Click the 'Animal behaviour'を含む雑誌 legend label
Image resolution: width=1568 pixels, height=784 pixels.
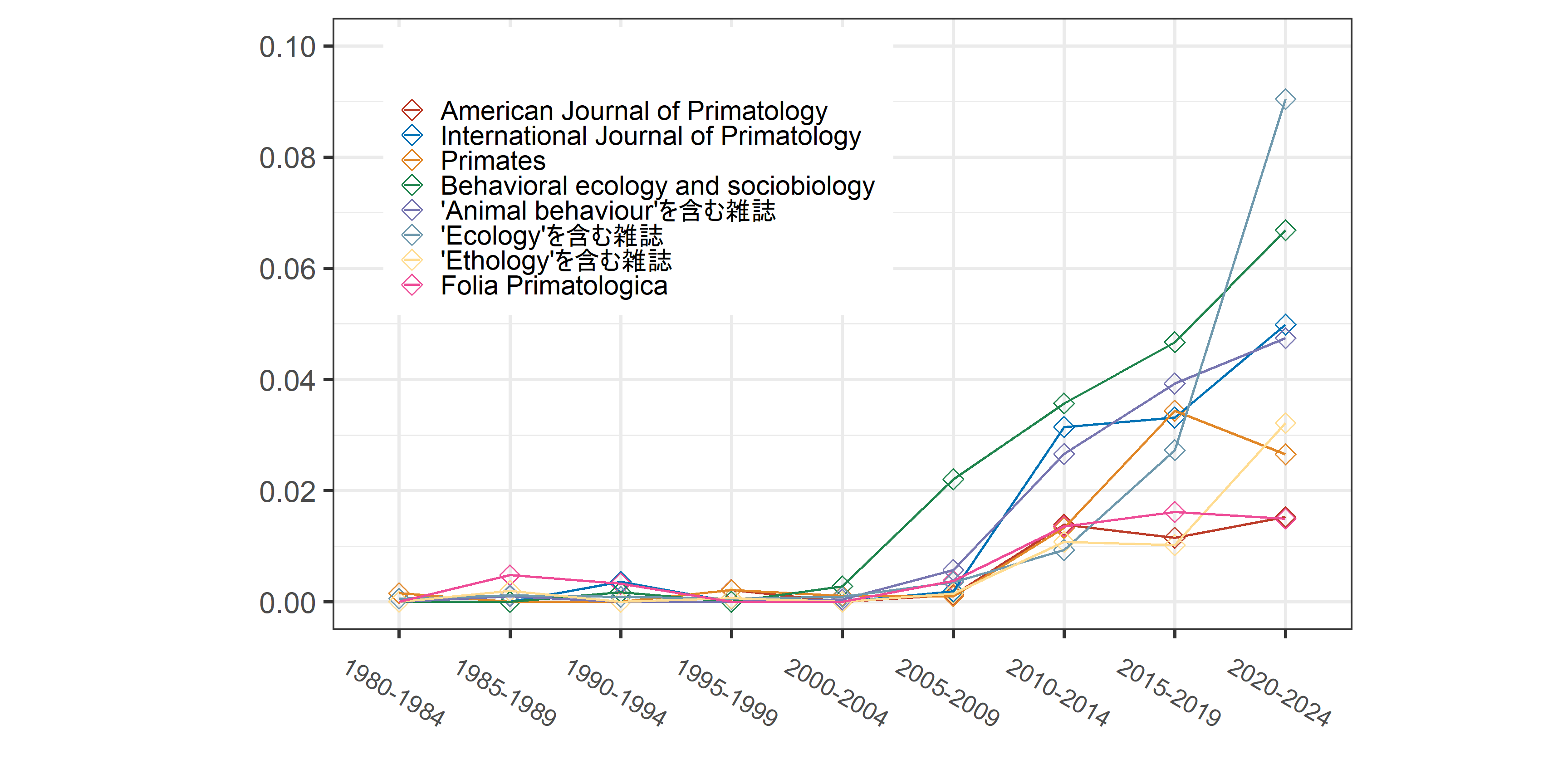click(608, 211)
